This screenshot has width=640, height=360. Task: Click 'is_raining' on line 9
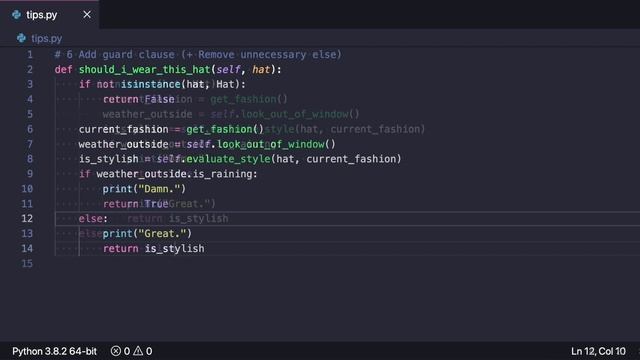[222, 174]
